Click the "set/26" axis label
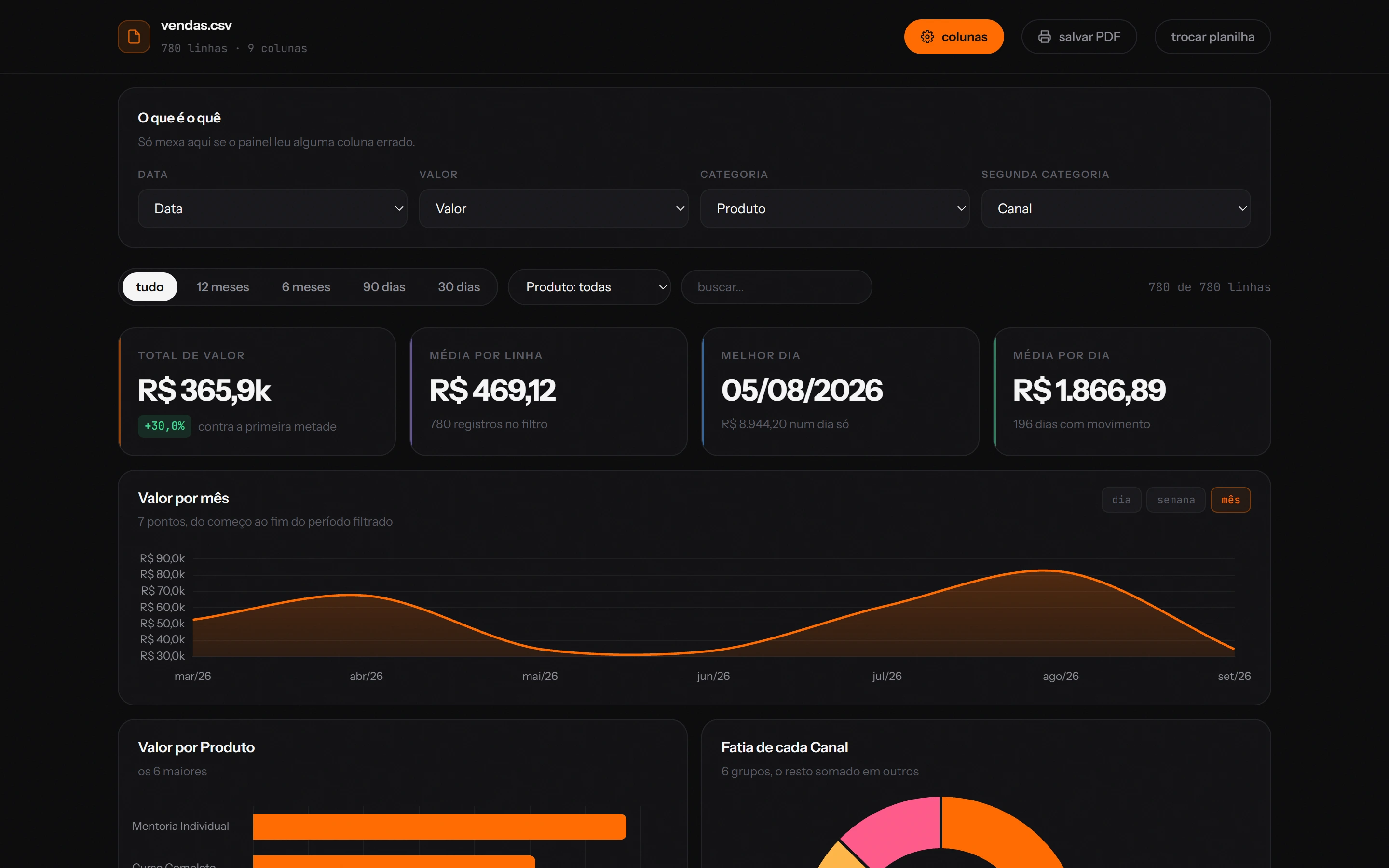The width and height of the screenshot is (1389, 868). pyautogui.click(x=1235, y=676)
